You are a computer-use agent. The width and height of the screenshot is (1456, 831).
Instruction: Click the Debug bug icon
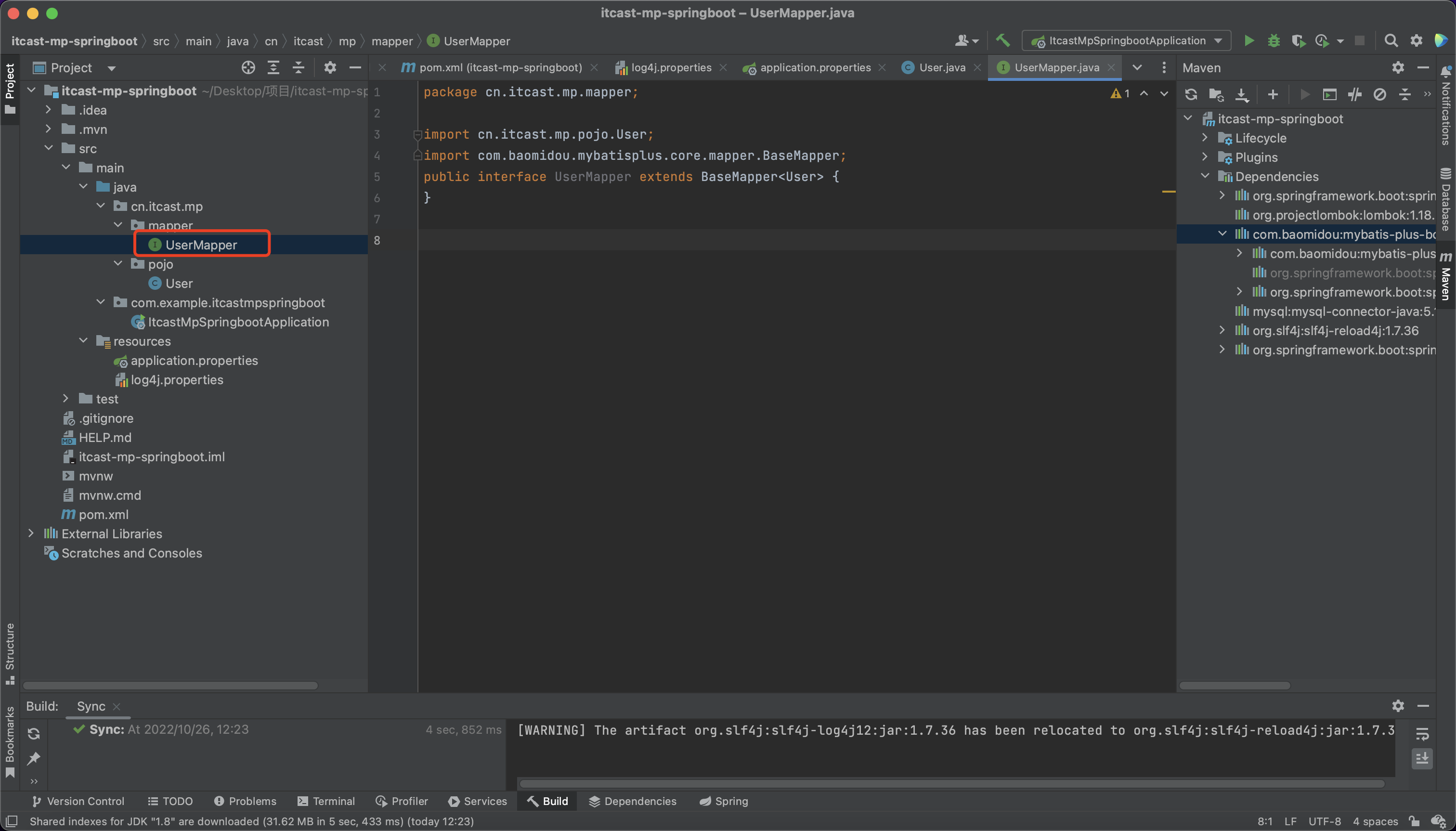1274,40
